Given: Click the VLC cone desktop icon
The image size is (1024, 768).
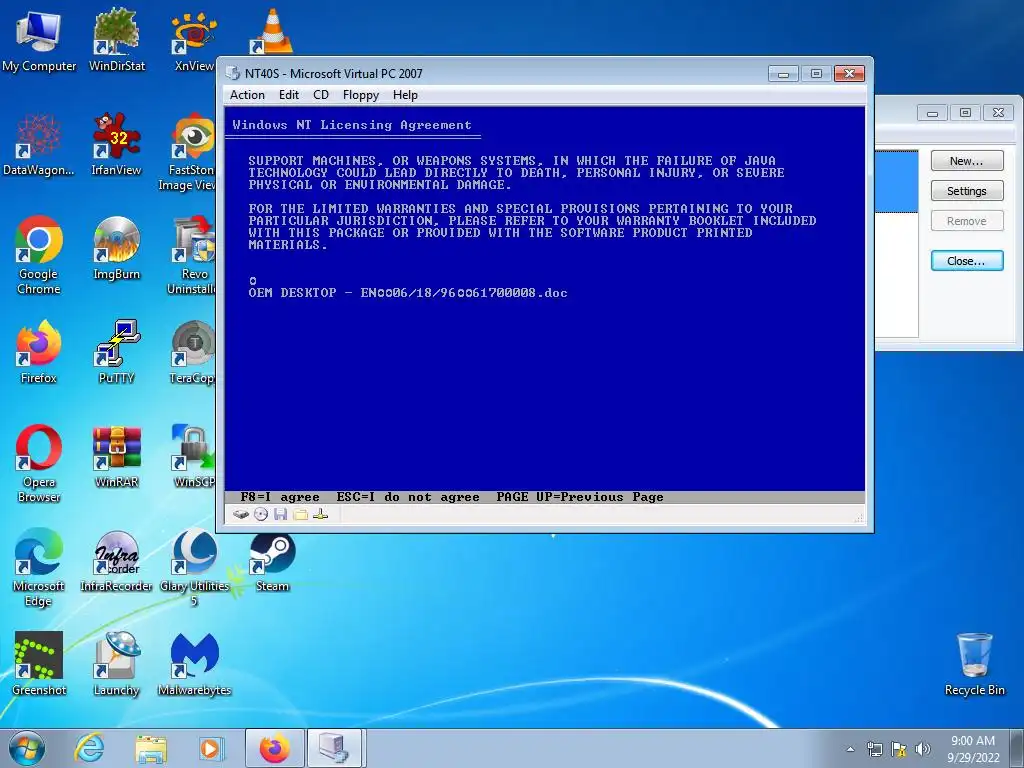Looking at the screenshot, I should pos(272,32).
